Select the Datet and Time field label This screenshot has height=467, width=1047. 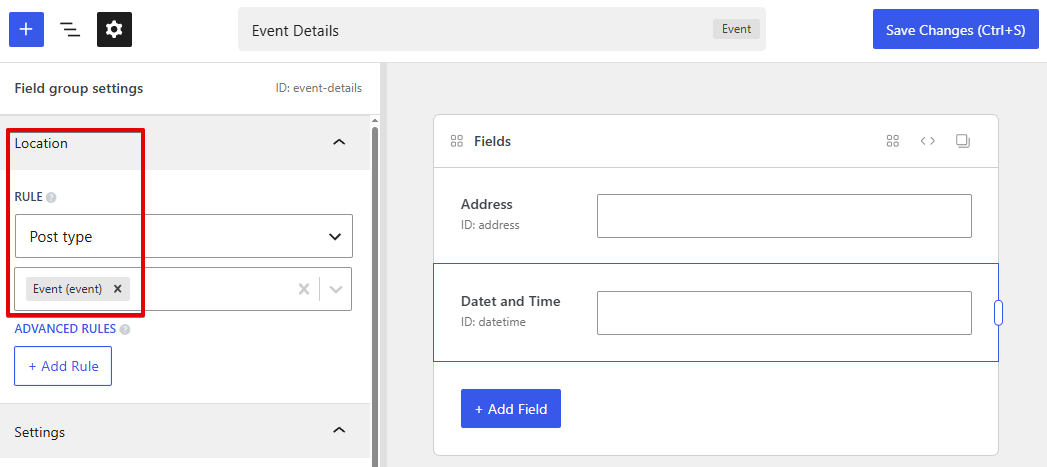[511, 301]
